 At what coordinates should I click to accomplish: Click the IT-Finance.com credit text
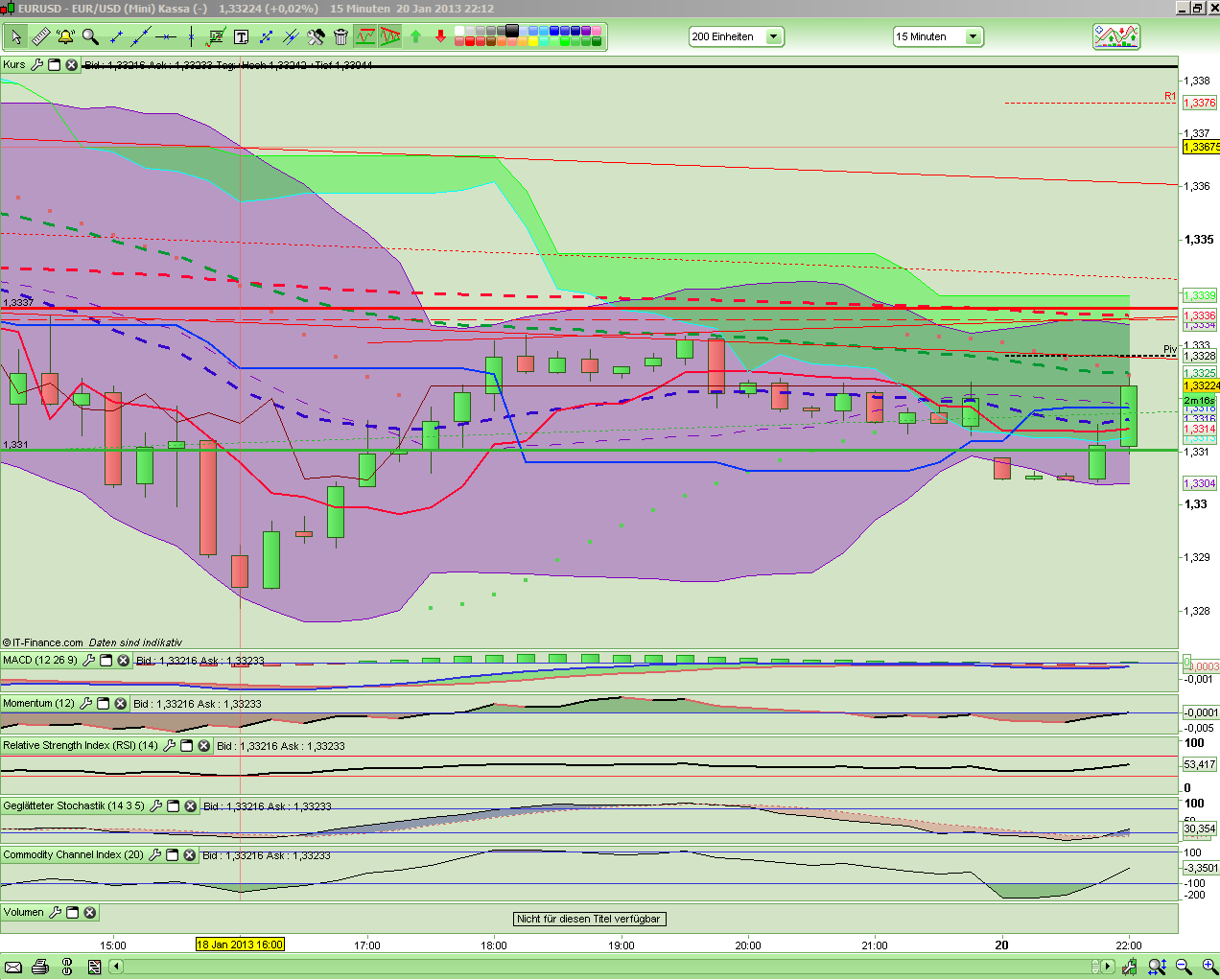click(x=43, y=642)
